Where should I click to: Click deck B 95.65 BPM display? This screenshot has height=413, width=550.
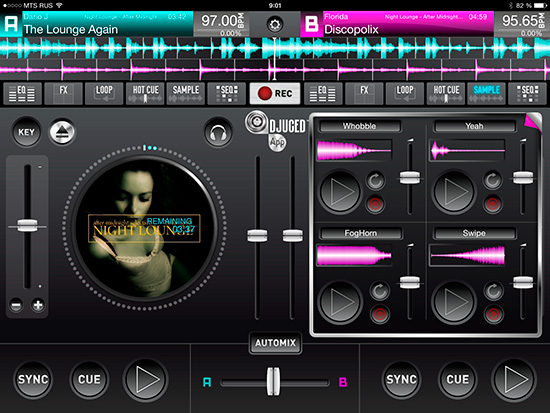522,24
